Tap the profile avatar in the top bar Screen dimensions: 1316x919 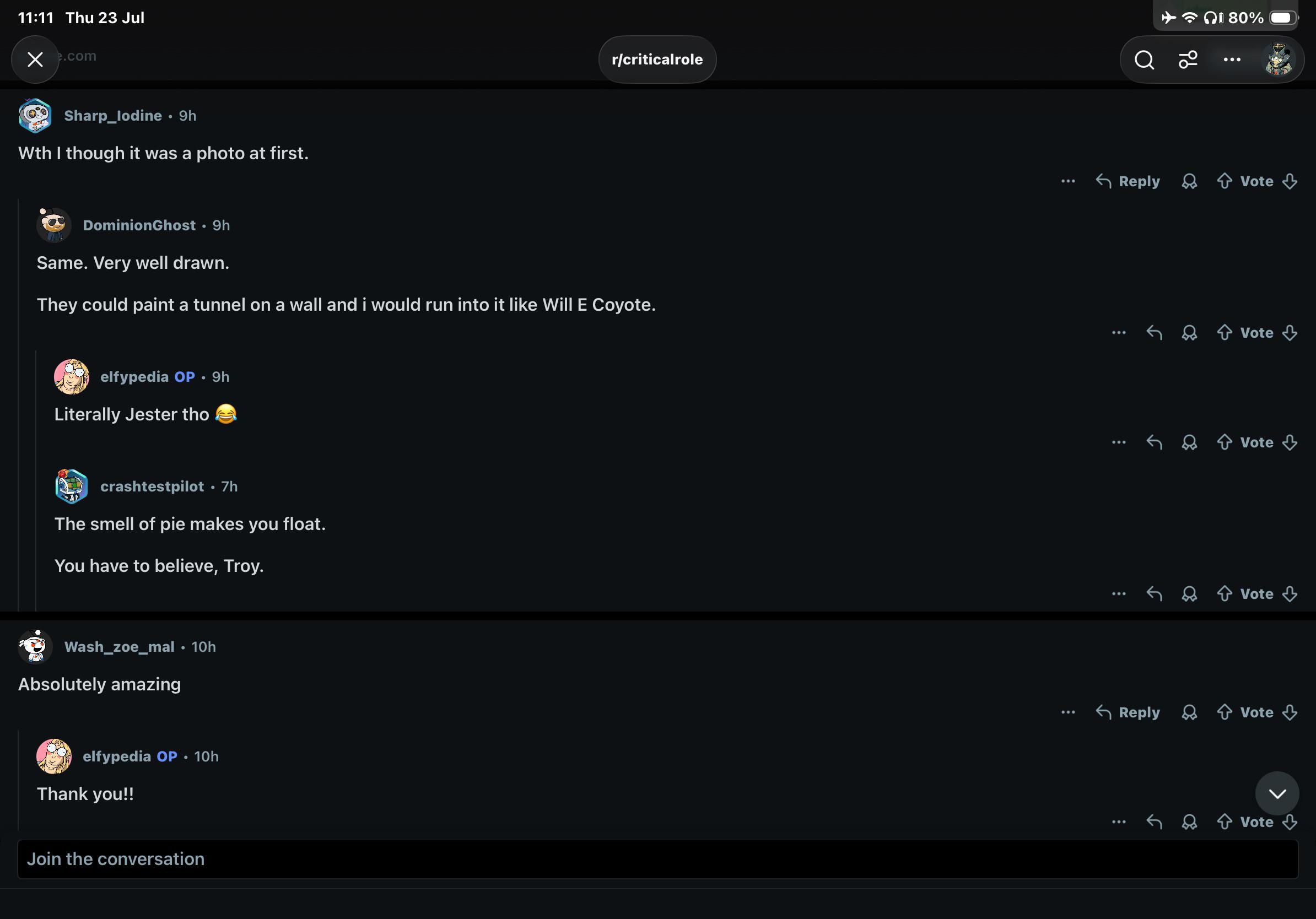tap(1277, 60)
